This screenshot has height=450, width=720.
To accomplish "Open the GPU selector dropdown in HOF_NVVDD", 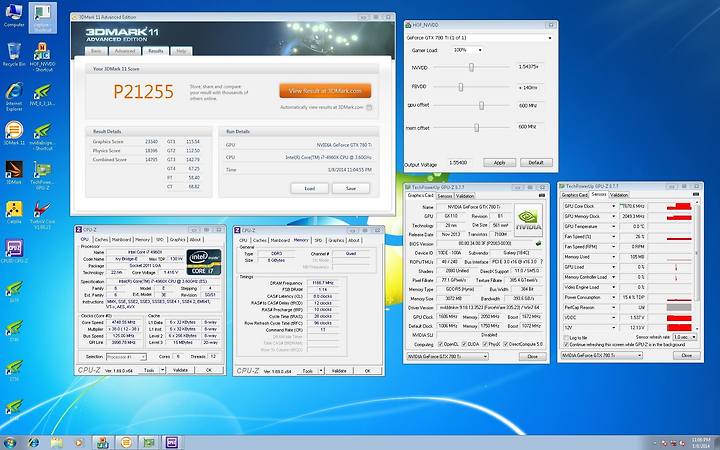I will click(478, 38).
